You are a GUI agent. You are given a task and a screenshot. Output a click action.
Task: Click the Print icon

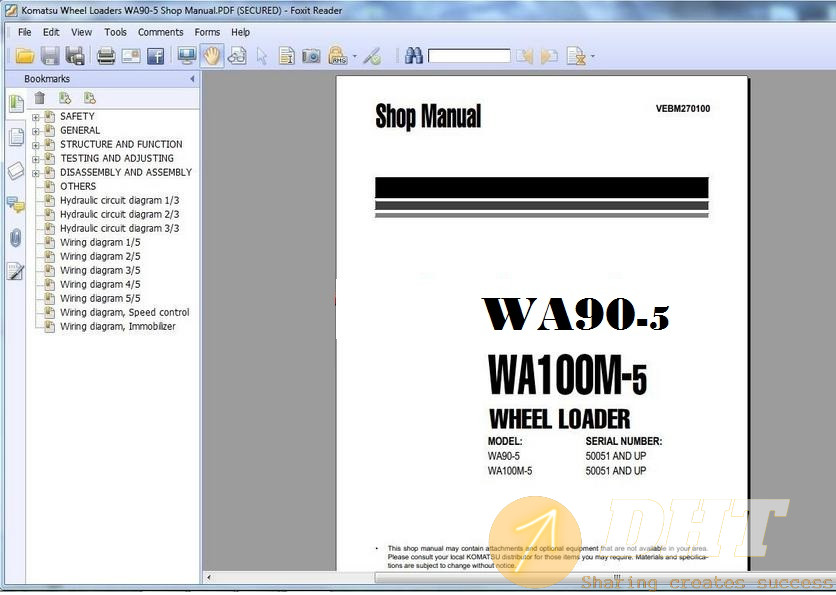(106, 55)
